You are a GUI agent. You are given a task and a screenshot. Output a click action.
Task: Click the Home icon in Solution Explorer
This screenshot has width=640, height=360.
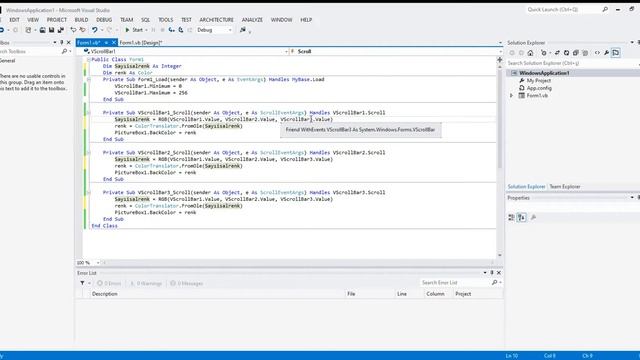[x=530, y=53]
